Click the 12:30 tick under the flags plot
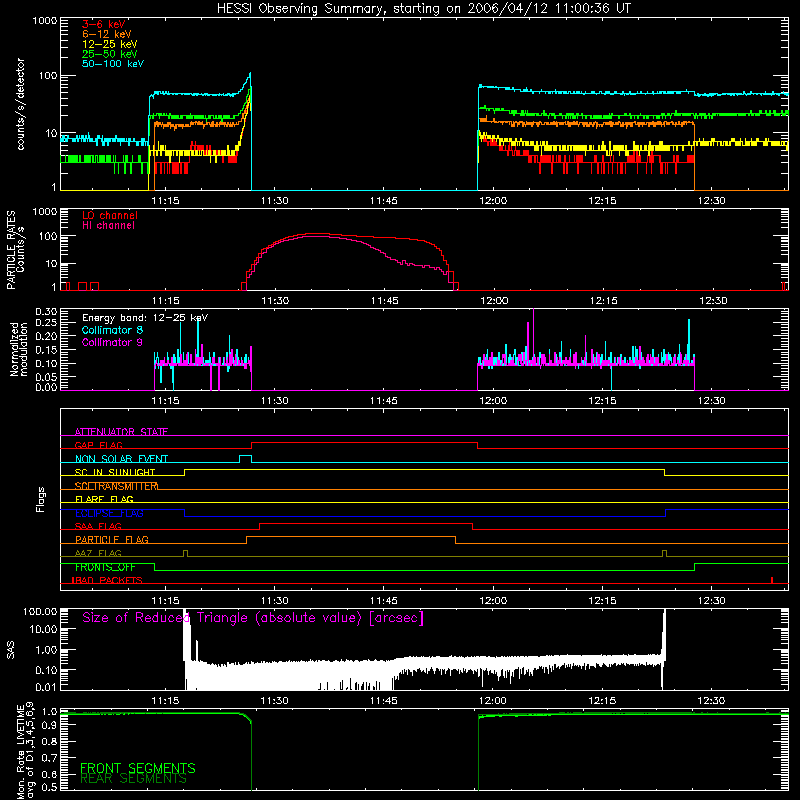Screen dimensions: 800x800 [711, 601]
